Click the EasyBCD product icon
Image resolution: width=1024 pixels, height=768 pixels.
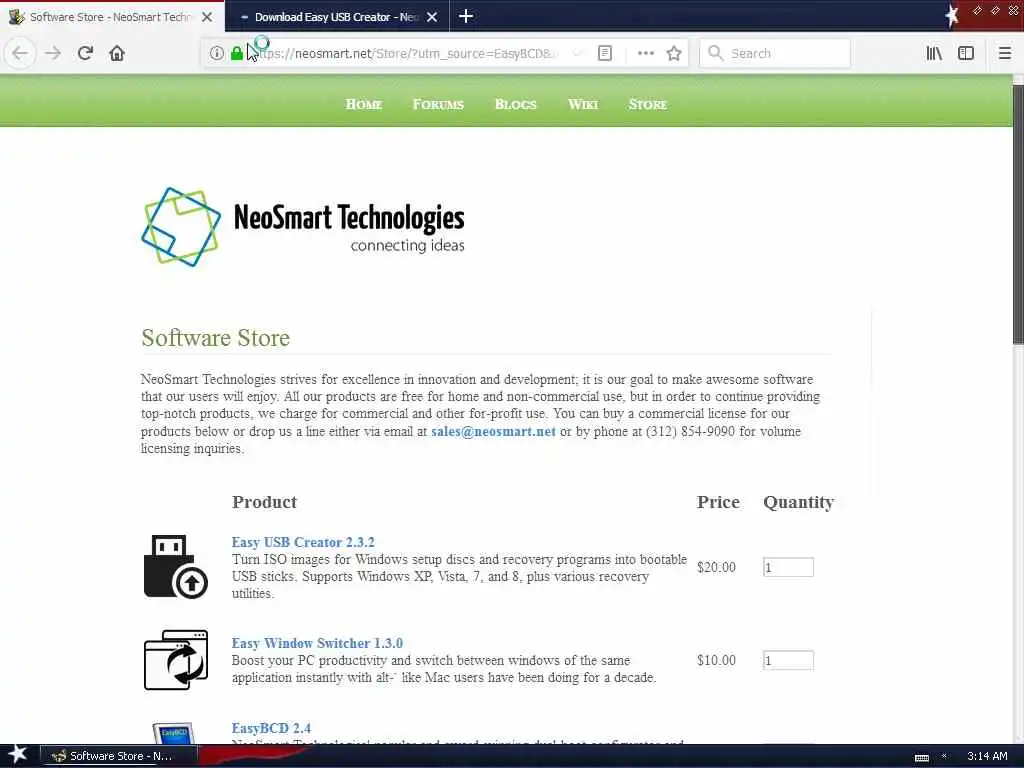point(174,732)
